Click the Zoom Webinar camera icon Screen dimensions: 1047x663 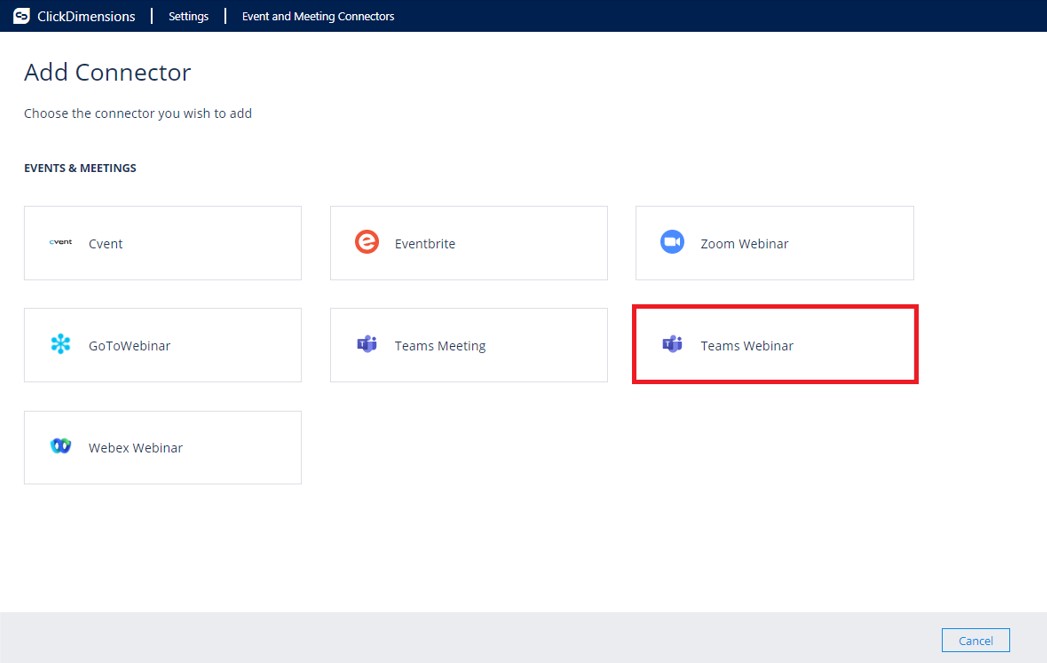672,242
